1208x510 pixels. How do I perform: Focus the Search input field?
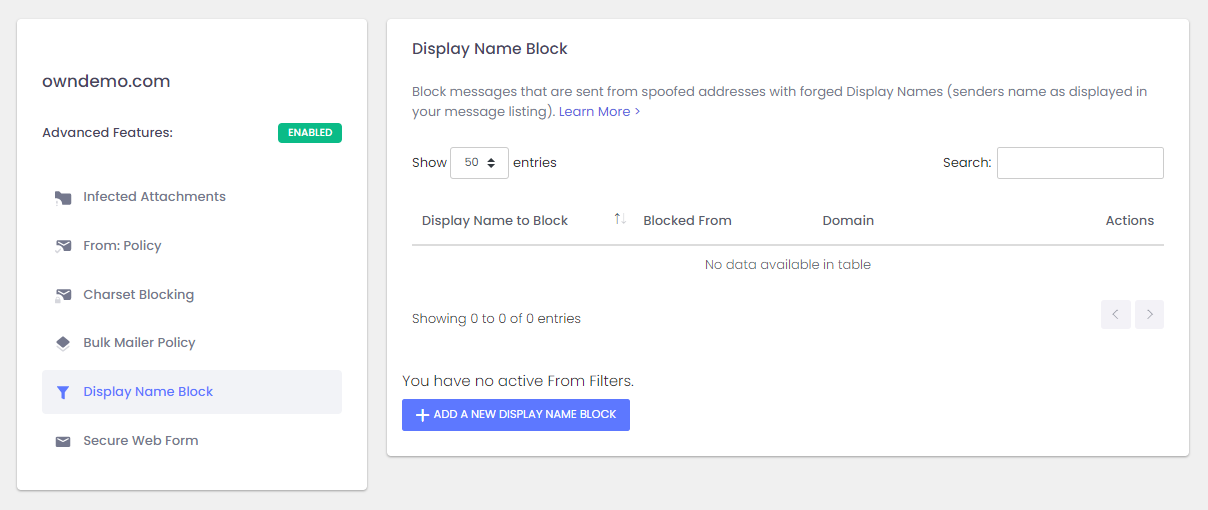coord(1080,163)
